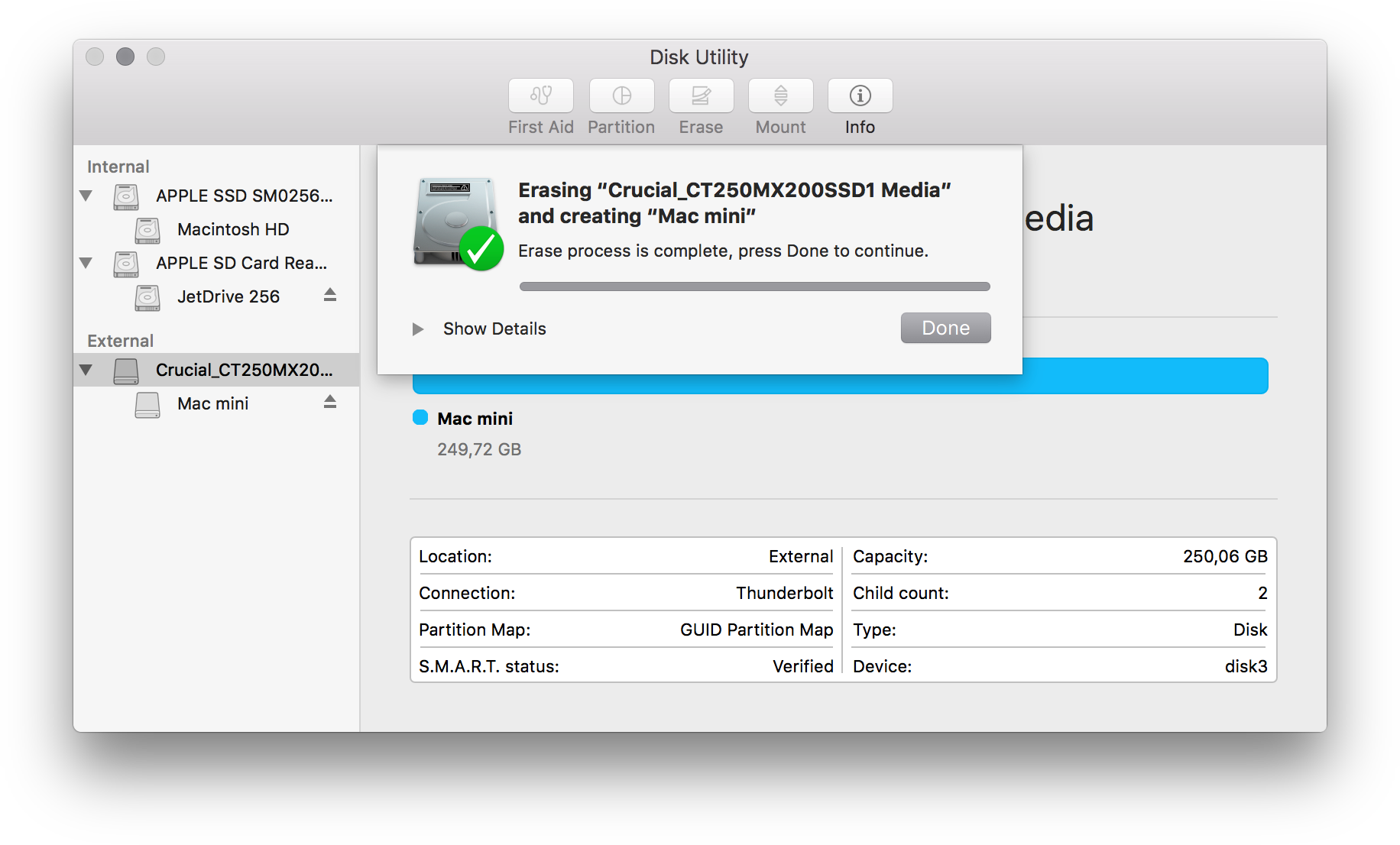Collapse the APPLE SSD SM0256 tree row
Image resolution: width=1400 pixels, height=845 pixels.
click(x=86, y=196)
